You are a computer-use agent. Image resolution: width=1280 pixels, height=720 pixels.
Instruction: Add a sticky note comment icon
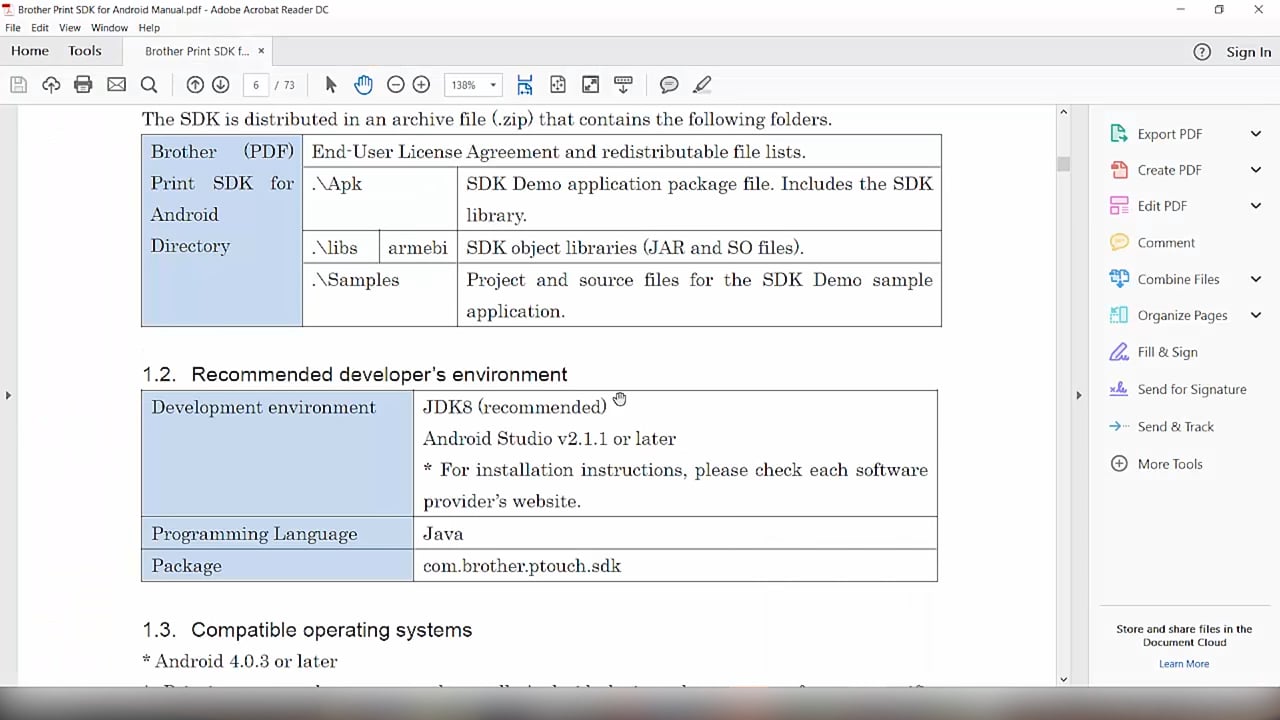click(669, 85)
